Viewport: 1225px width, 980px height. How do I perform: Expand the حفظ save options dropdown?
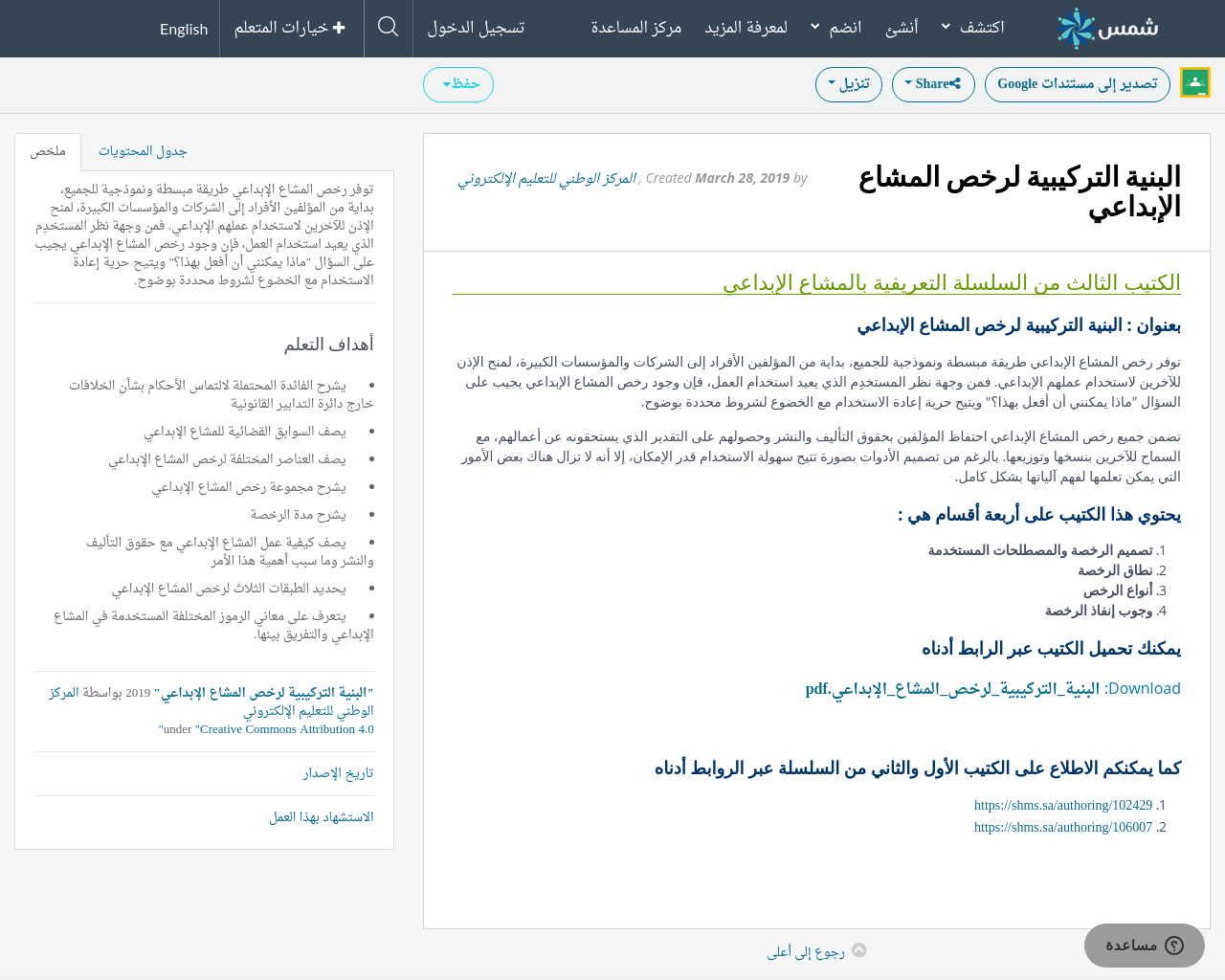pyautogui.click(x=457, y=84)
